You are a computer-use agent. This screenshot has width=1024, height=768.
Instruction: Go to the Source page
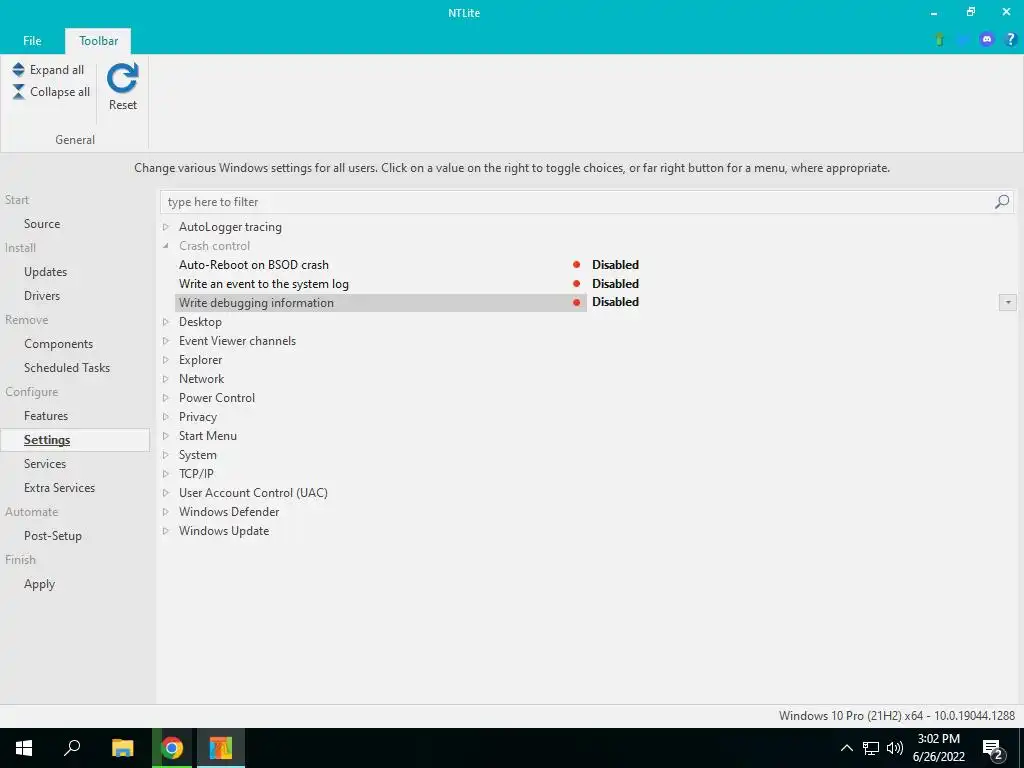(x=42, y=223)
